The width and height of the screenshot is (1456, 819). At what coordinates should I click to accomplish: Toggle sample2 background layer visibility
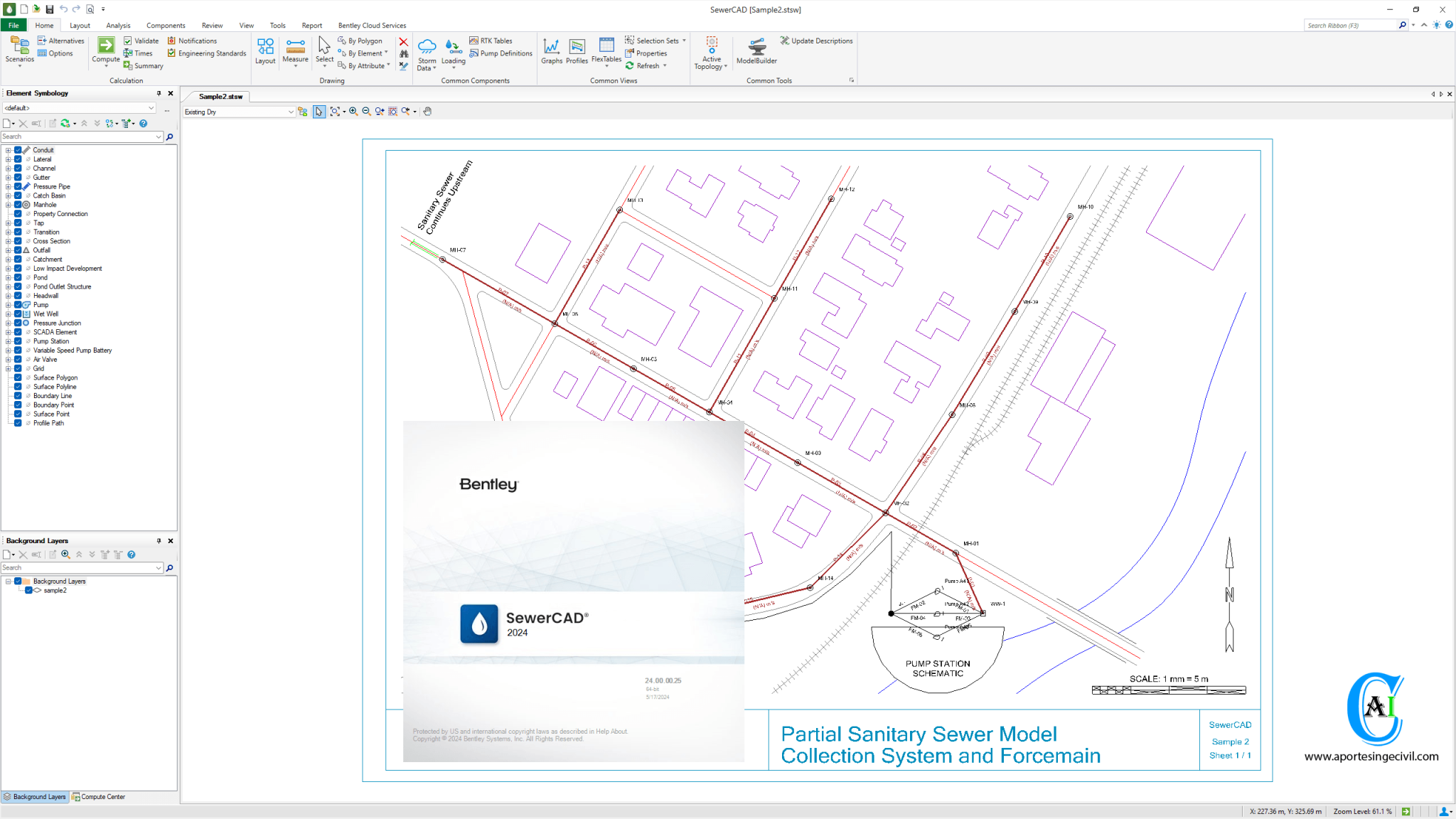pyautogui.click(x=28, y=590)
